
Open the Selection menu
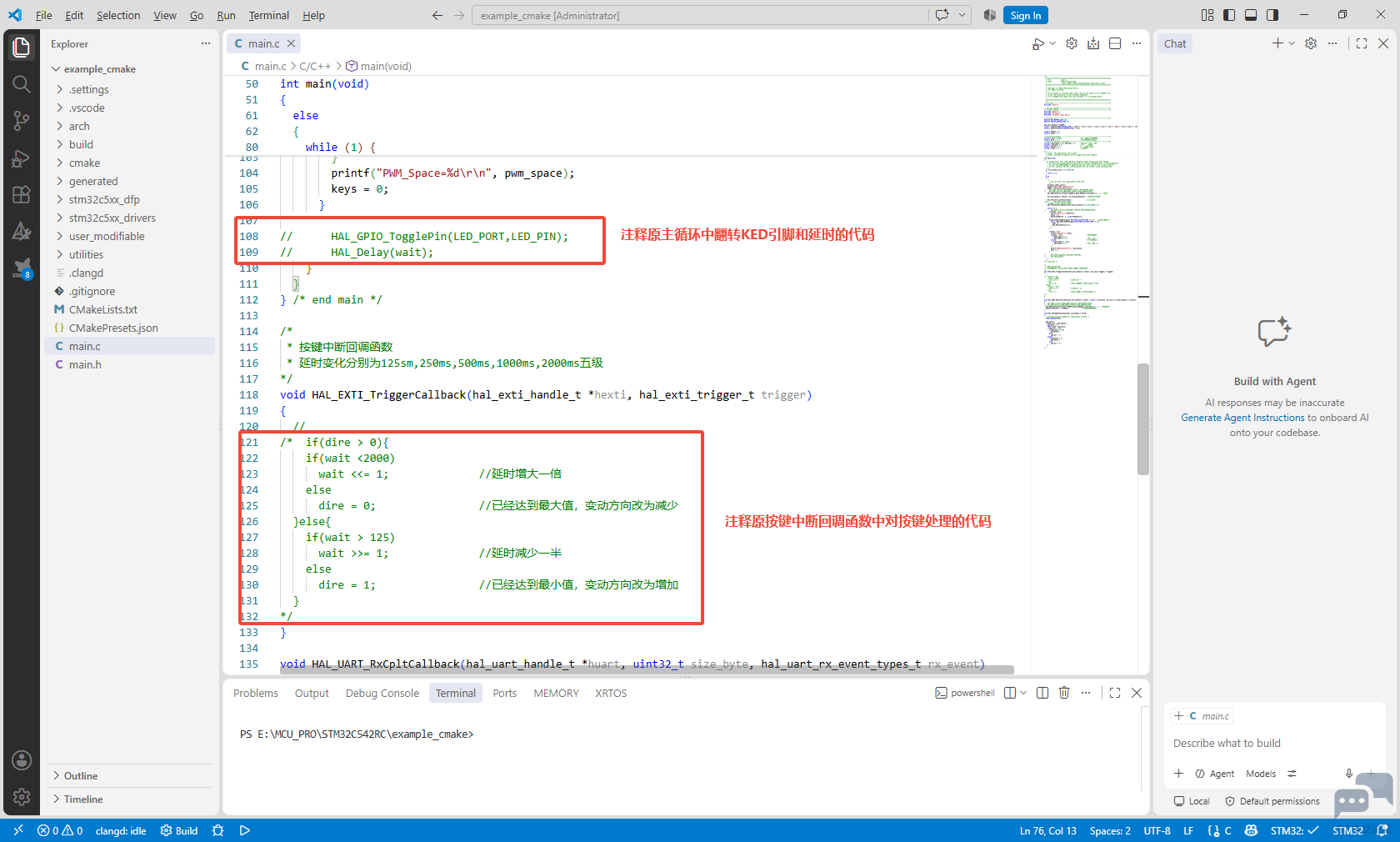[x=117, y=15]
